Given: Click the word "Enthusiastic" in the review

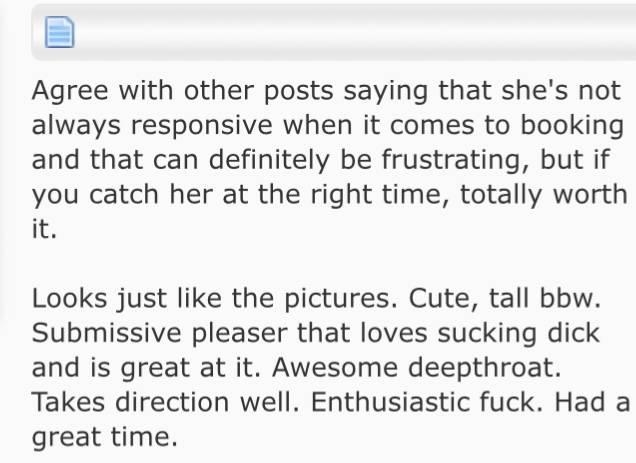Looking at the screenshot, I should point(373,402).
